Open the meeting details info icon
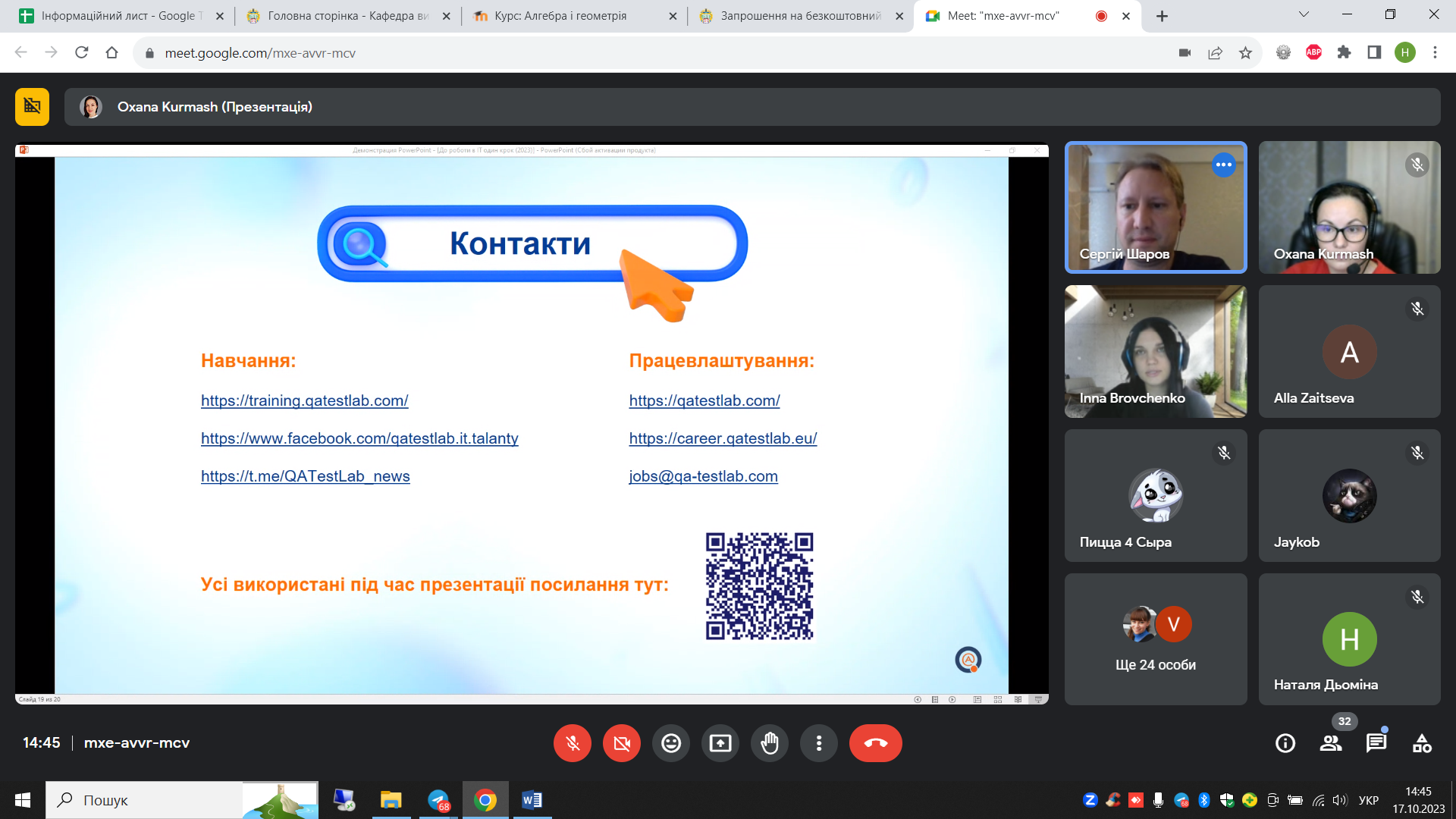Viewport: 1456px width, 819px height. (x=1285, y=743)
